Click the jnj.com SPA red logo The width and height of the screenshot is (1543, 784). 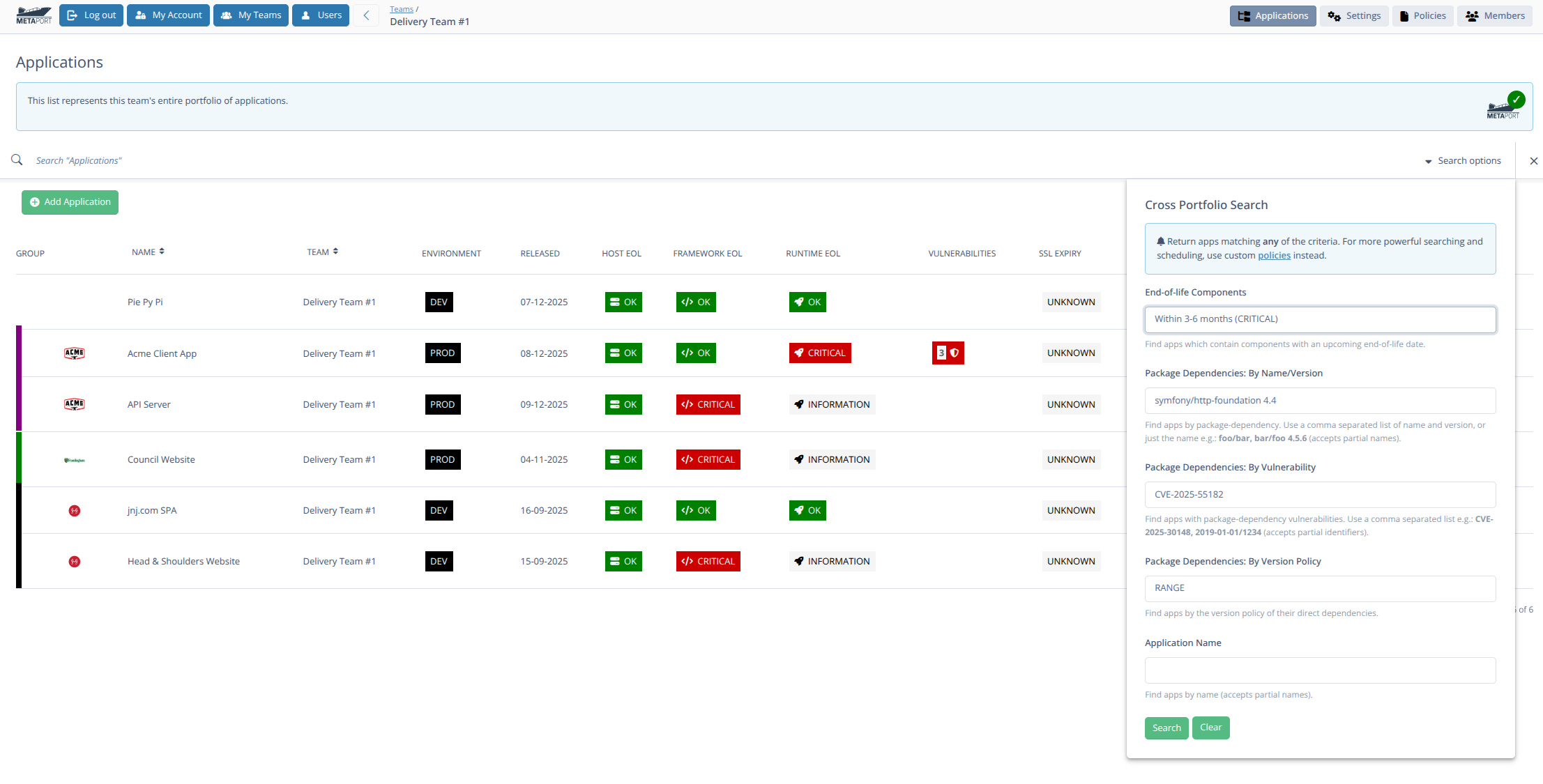(x=75, y=511)
